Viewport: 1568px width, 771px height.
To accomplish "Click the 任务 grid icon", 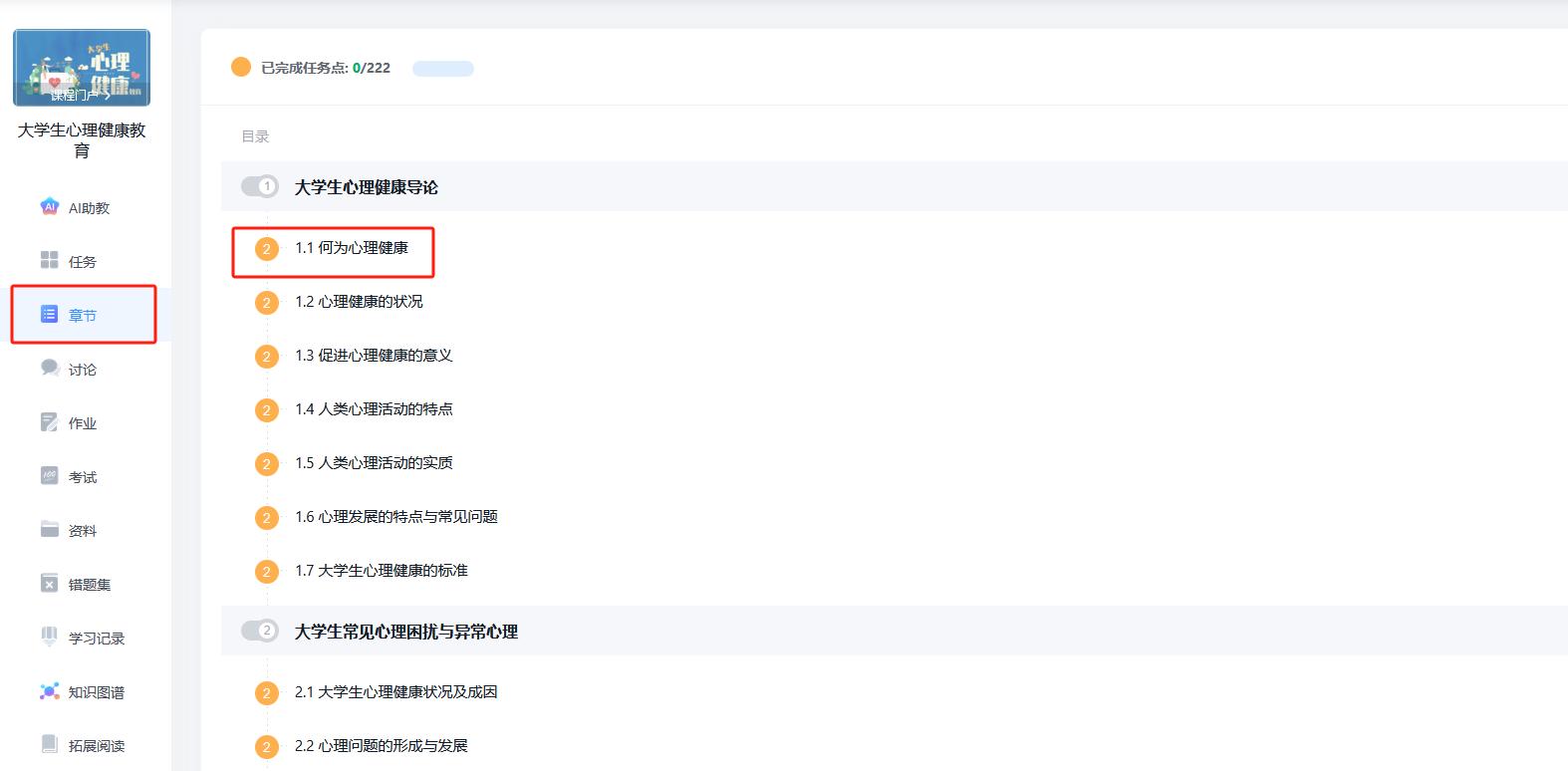I will click(50, 260).
